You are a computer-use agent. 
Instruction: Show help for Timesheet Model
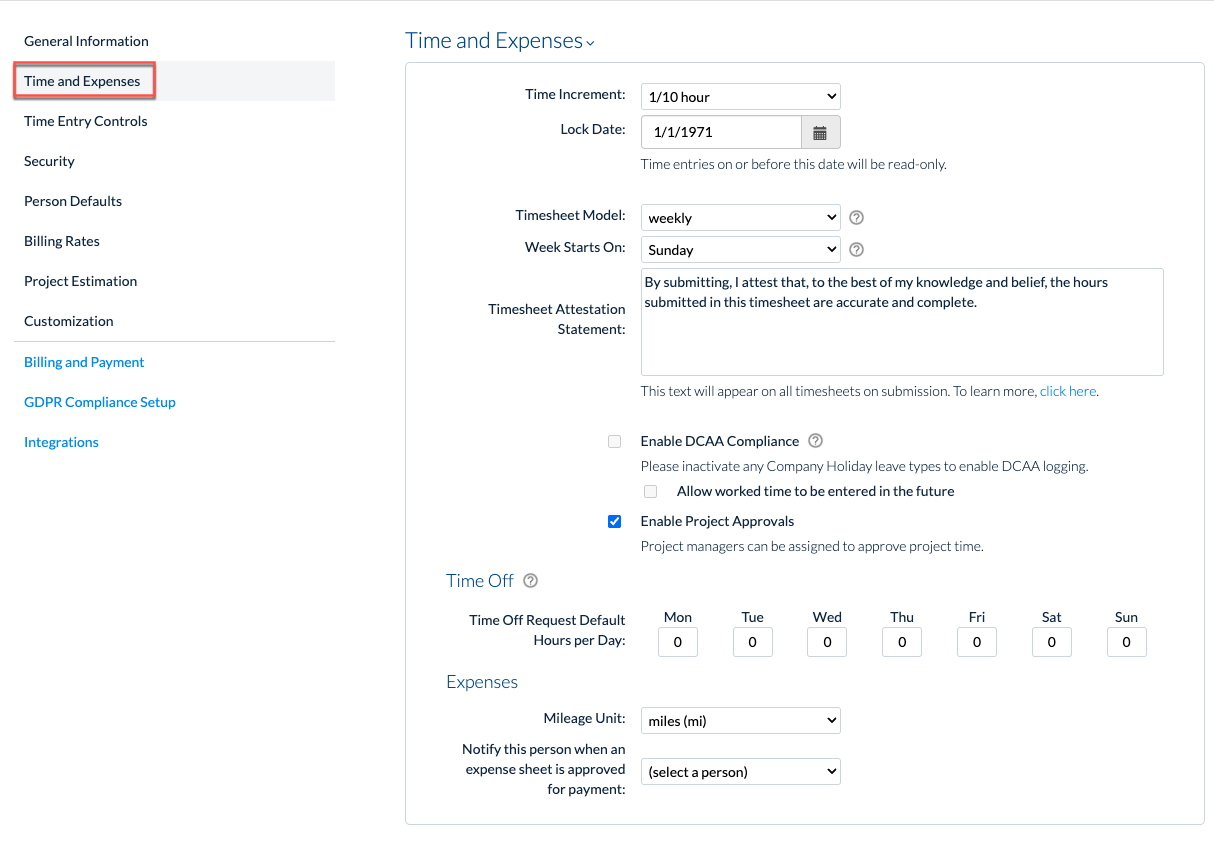click(856, 217)
